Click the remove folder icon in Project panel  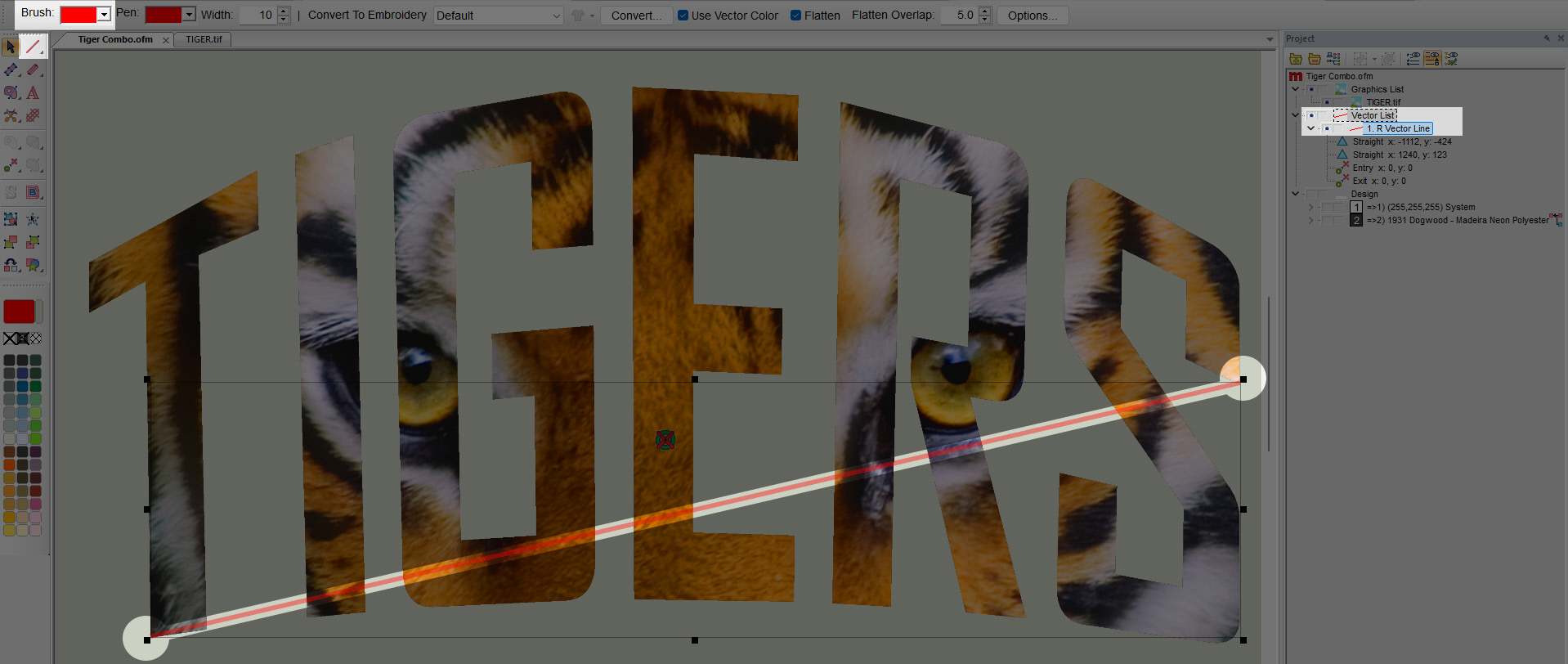pyautogui.click(x=1315, y=59)
